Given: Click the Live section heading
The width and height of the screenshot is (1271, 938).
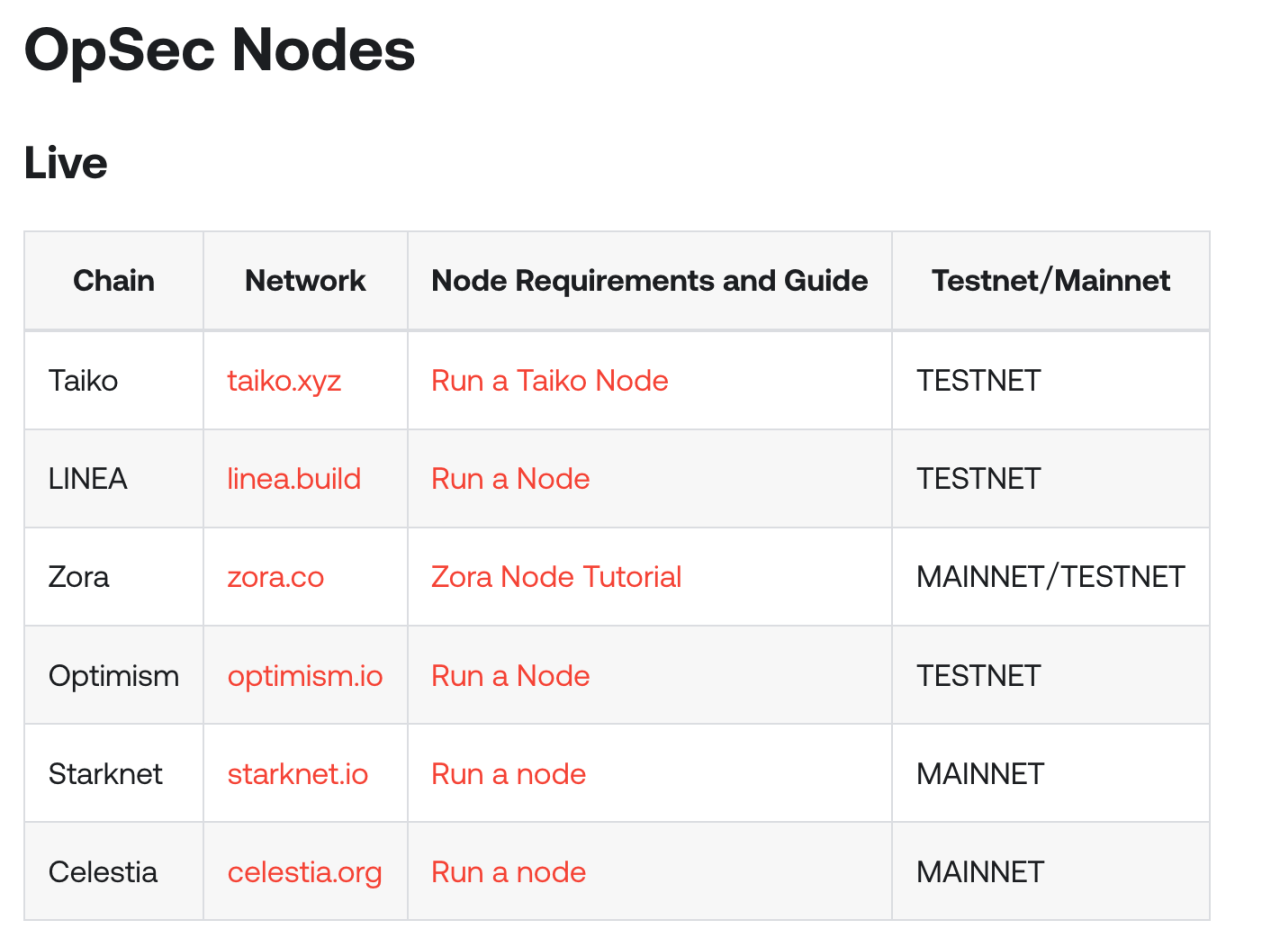Looking at the screenshot, I should pos(66,163).
